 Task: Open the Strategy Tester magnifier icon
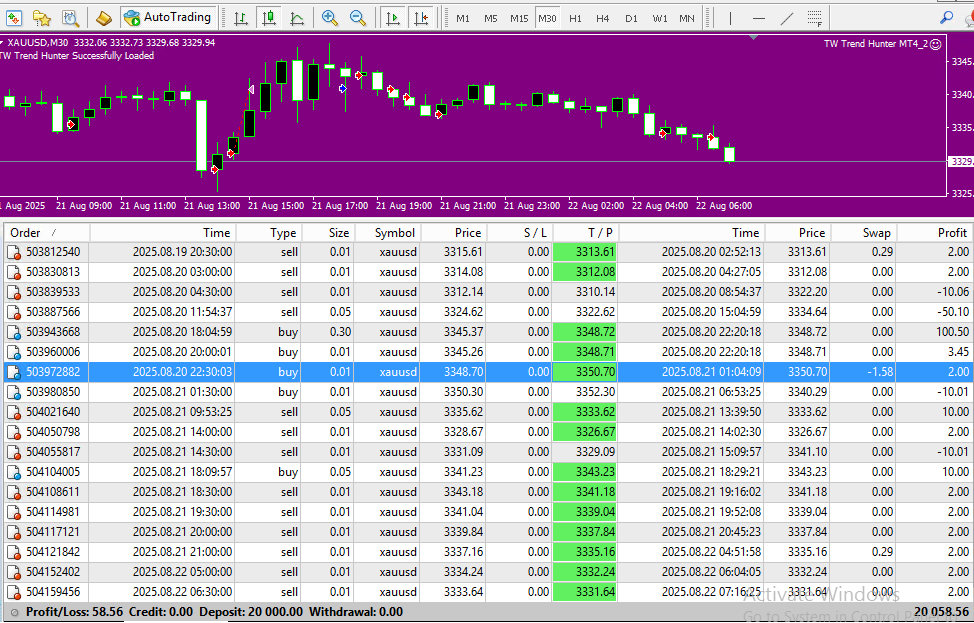pos(70,18)
